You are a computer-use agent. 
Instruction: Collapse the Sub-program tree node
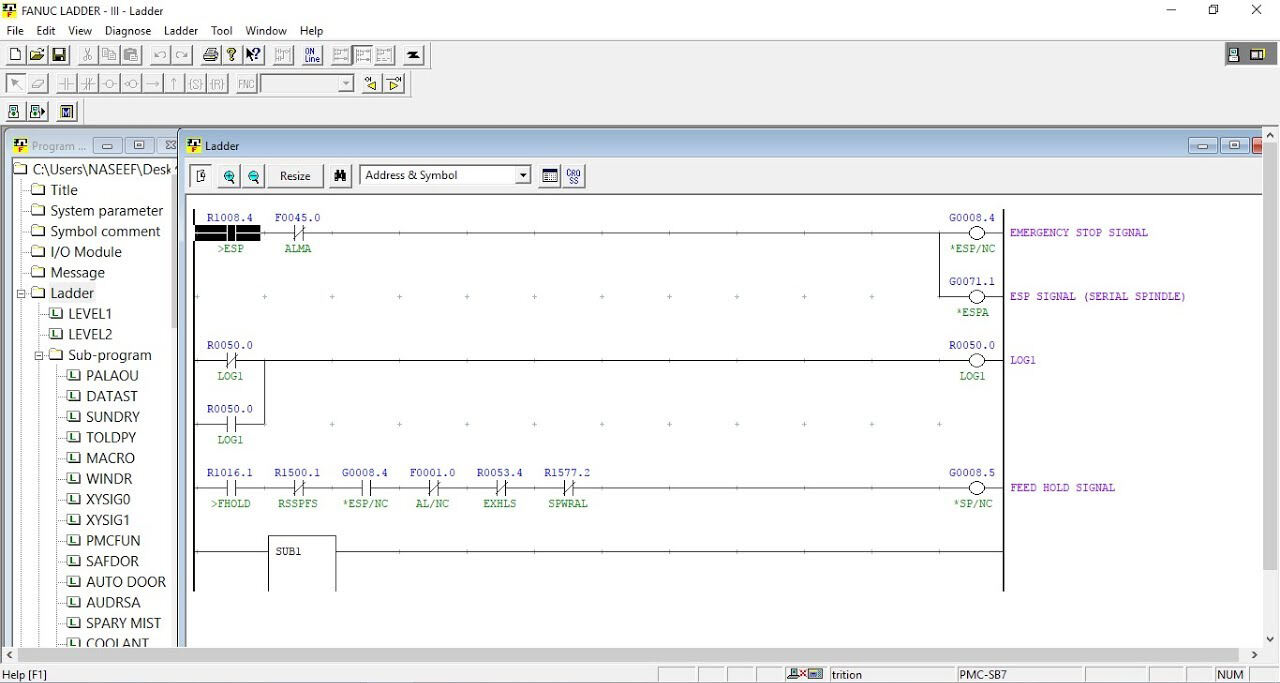point(38,355)
